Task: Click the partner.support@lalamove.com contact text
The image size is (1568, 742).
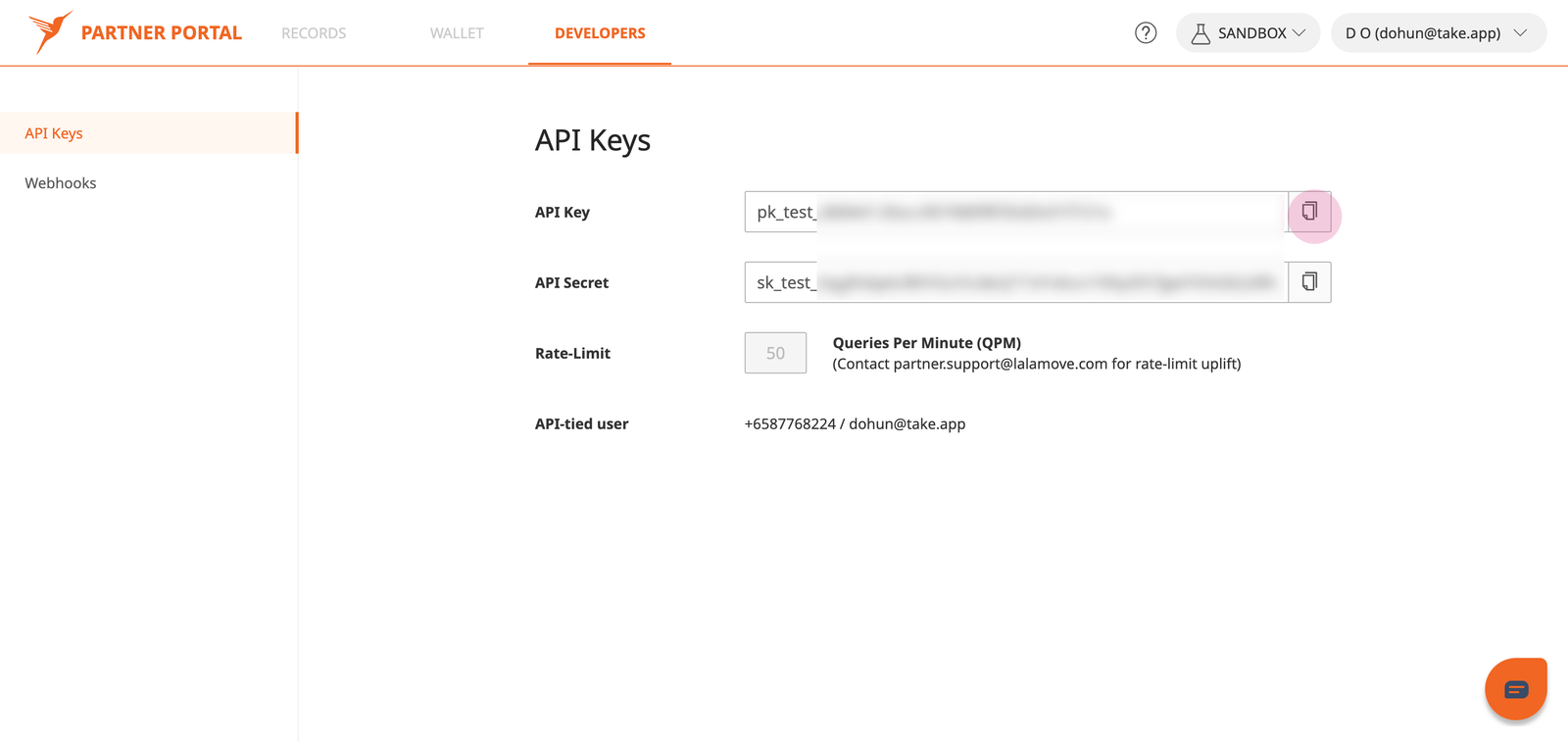Action: pyautogui.click(x=1001, y=364)
